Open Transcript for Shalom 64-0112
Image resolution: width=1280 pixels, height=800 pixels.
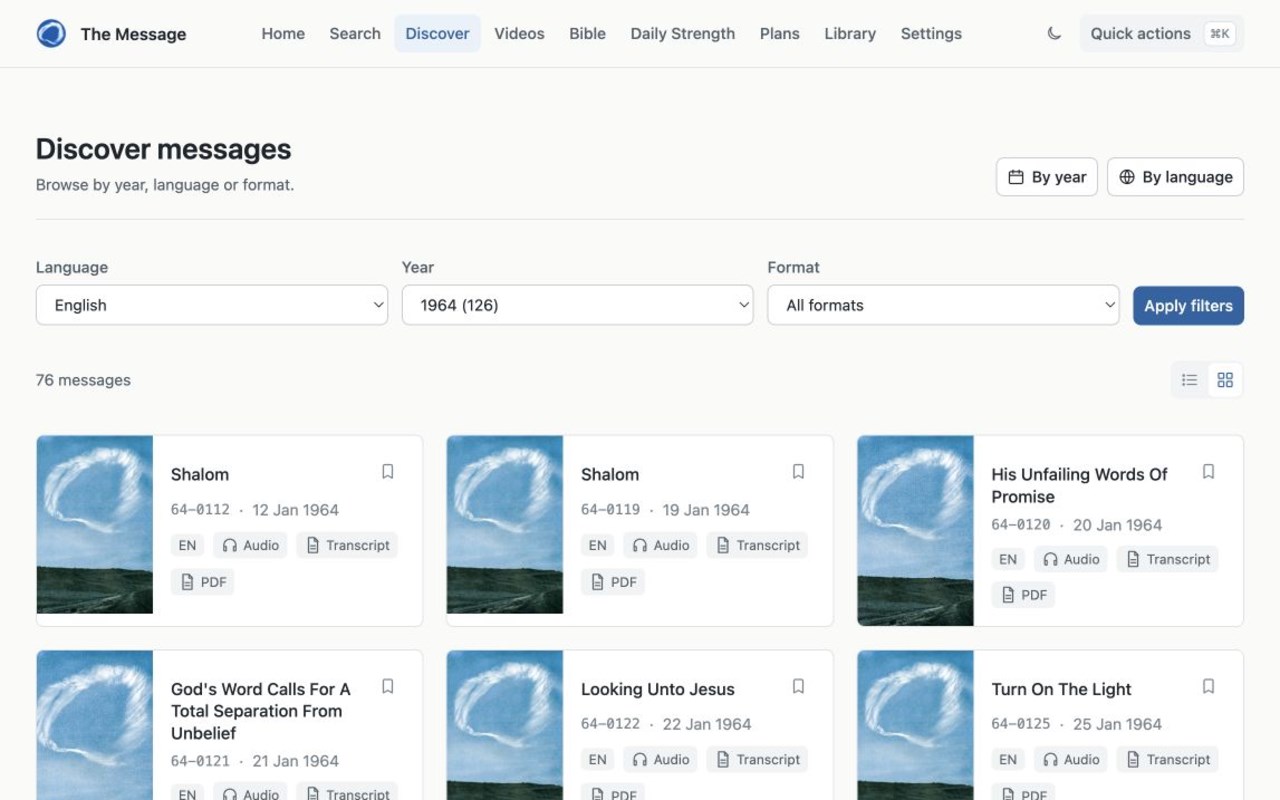(347, 545)
